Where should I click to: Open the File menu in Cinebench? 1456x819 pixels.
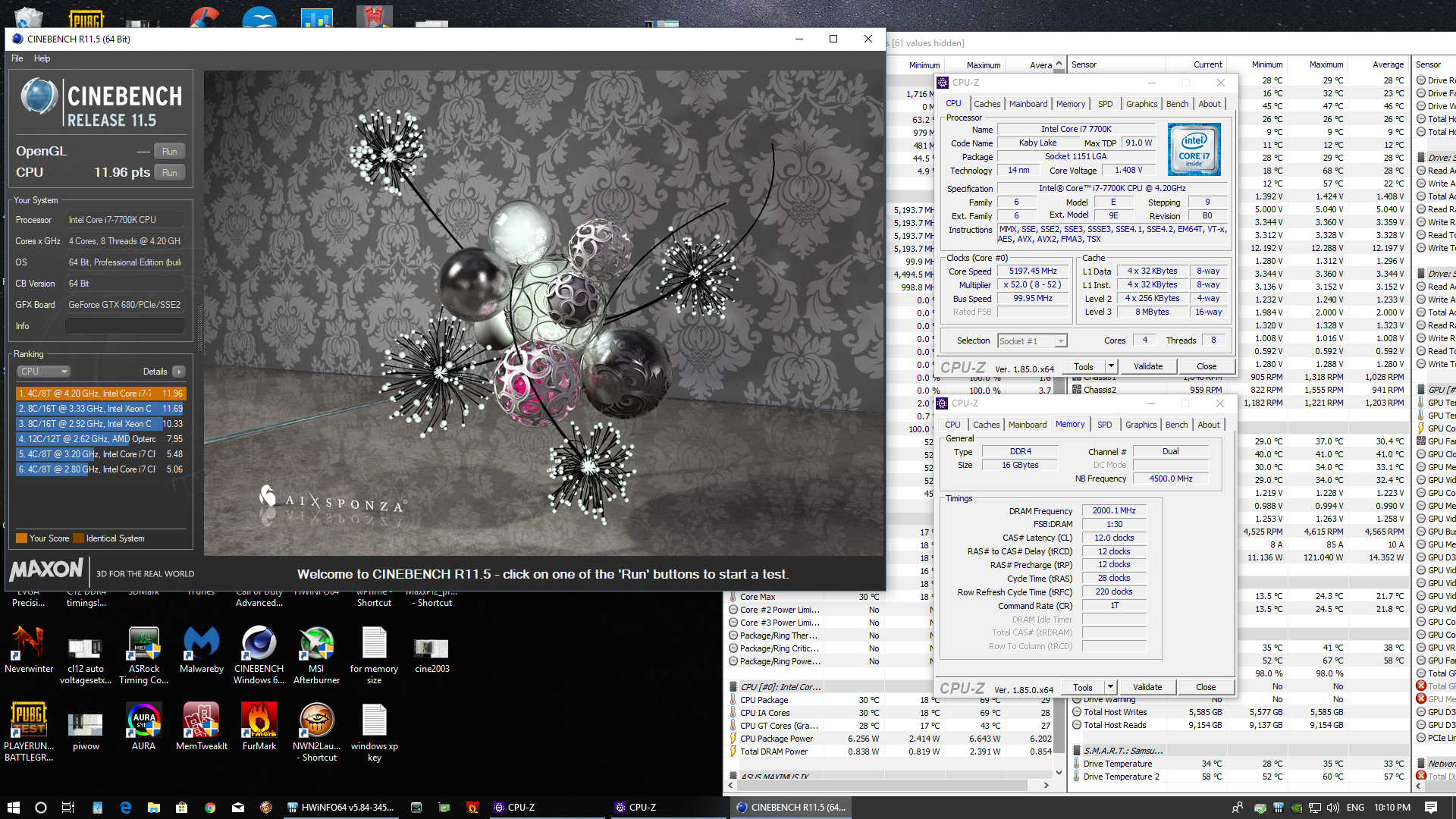point(17,58)
